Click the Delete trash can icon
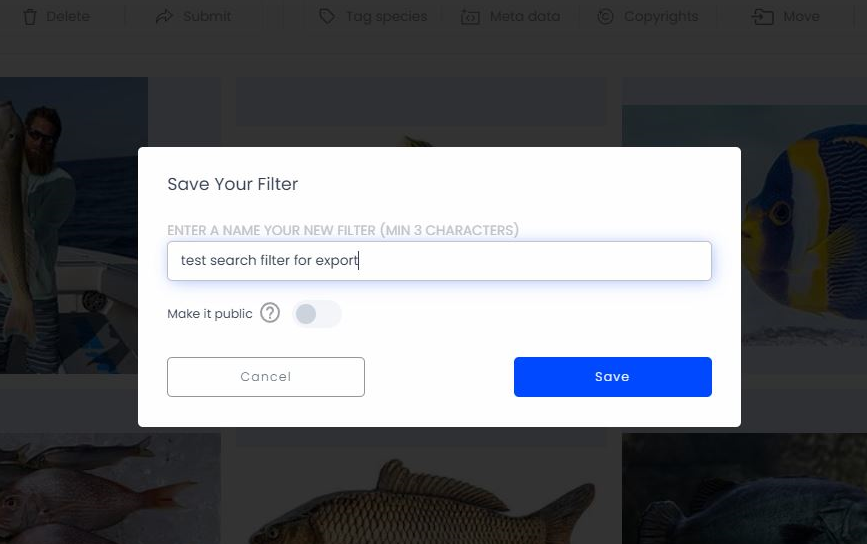The width and height of the screenshot is (867, 544). click(30, 17)
